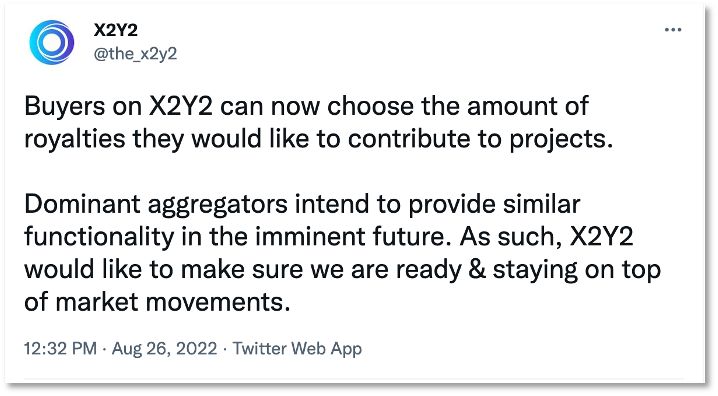Click the ampersand between ready and staying

click(x=477, y=269)
